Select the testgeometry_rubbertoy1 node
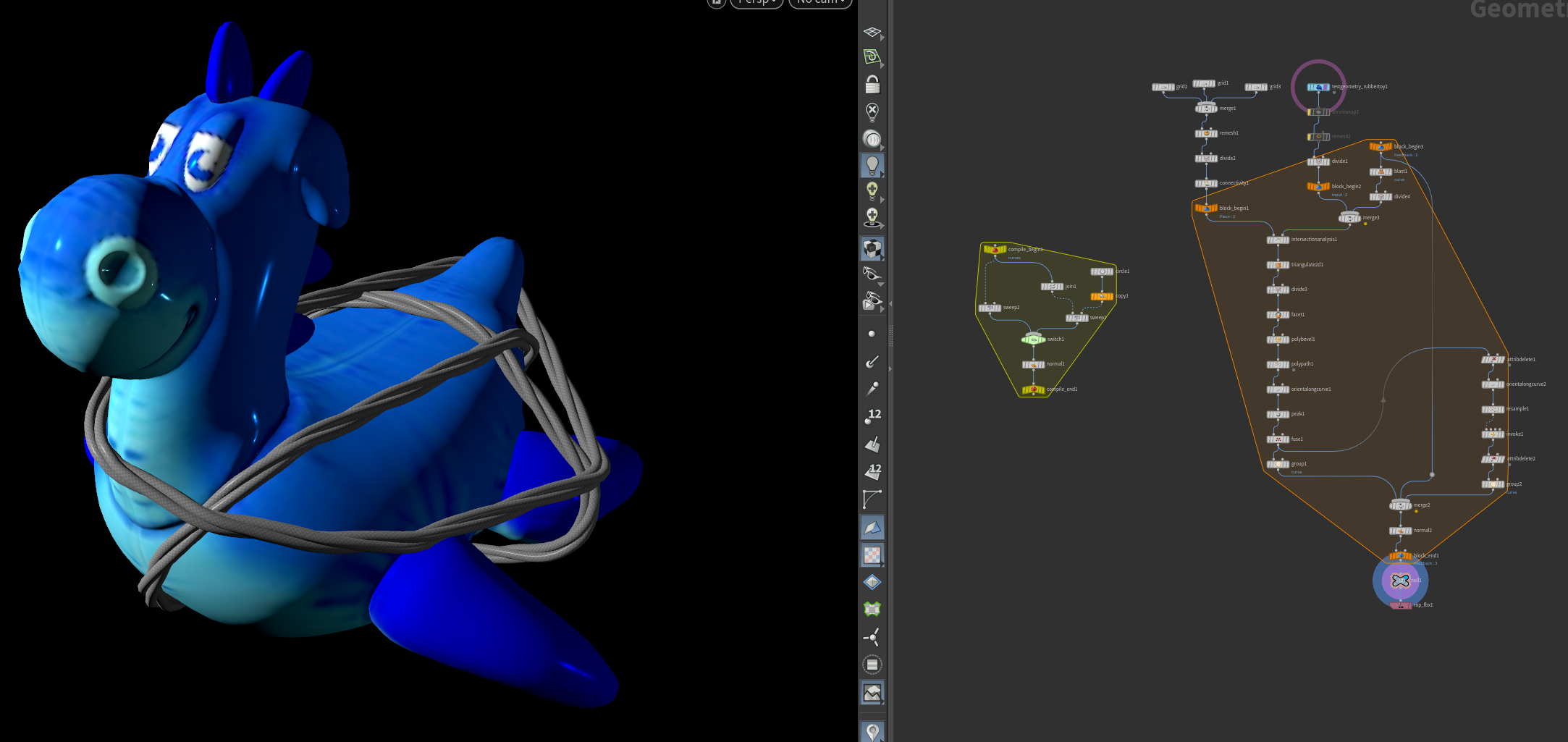This screenshot has height=742, width=1568. (1318, 87)
